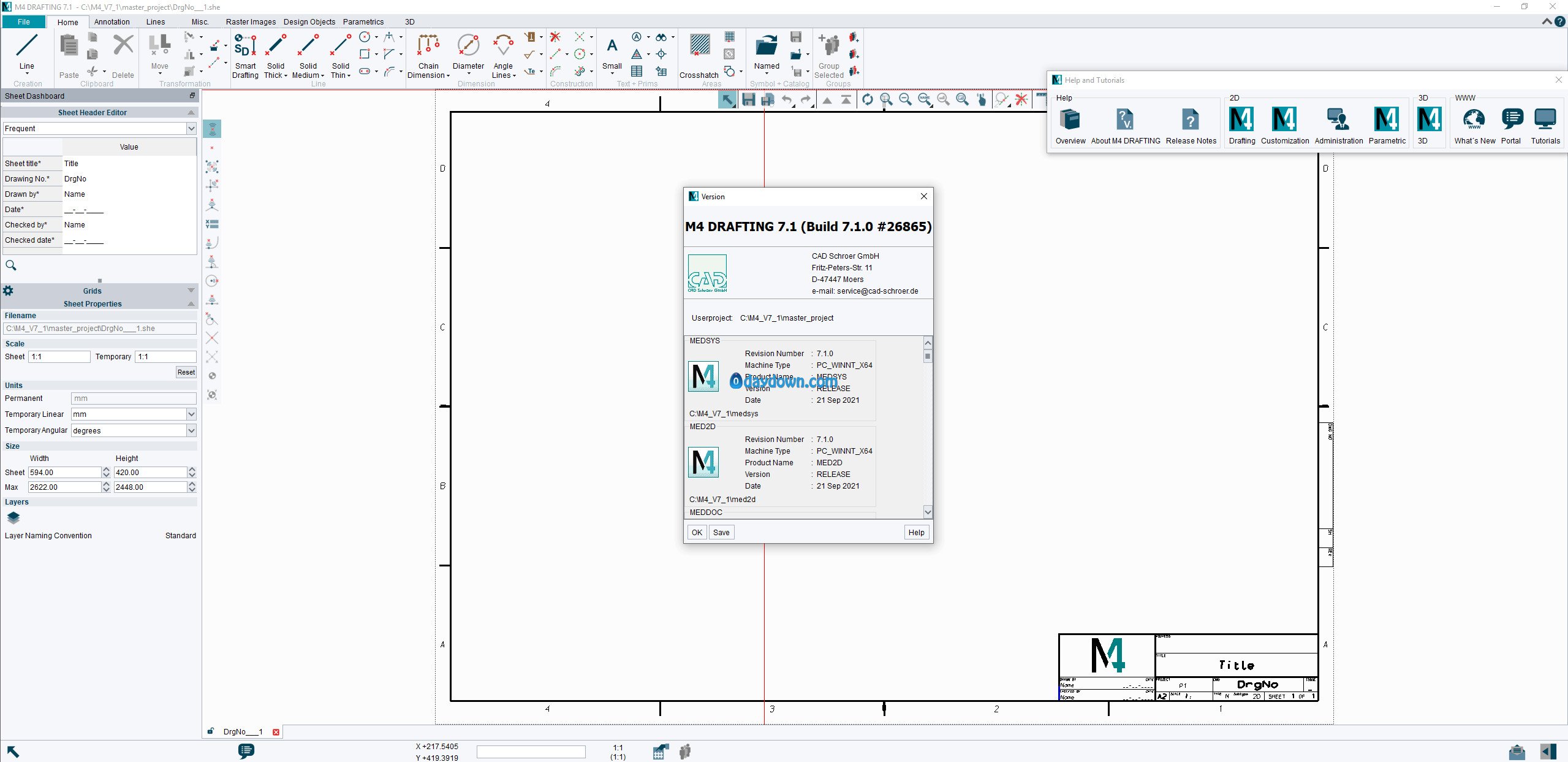Collapse the ribbon with the chevron arrow

click(1547, 21)
